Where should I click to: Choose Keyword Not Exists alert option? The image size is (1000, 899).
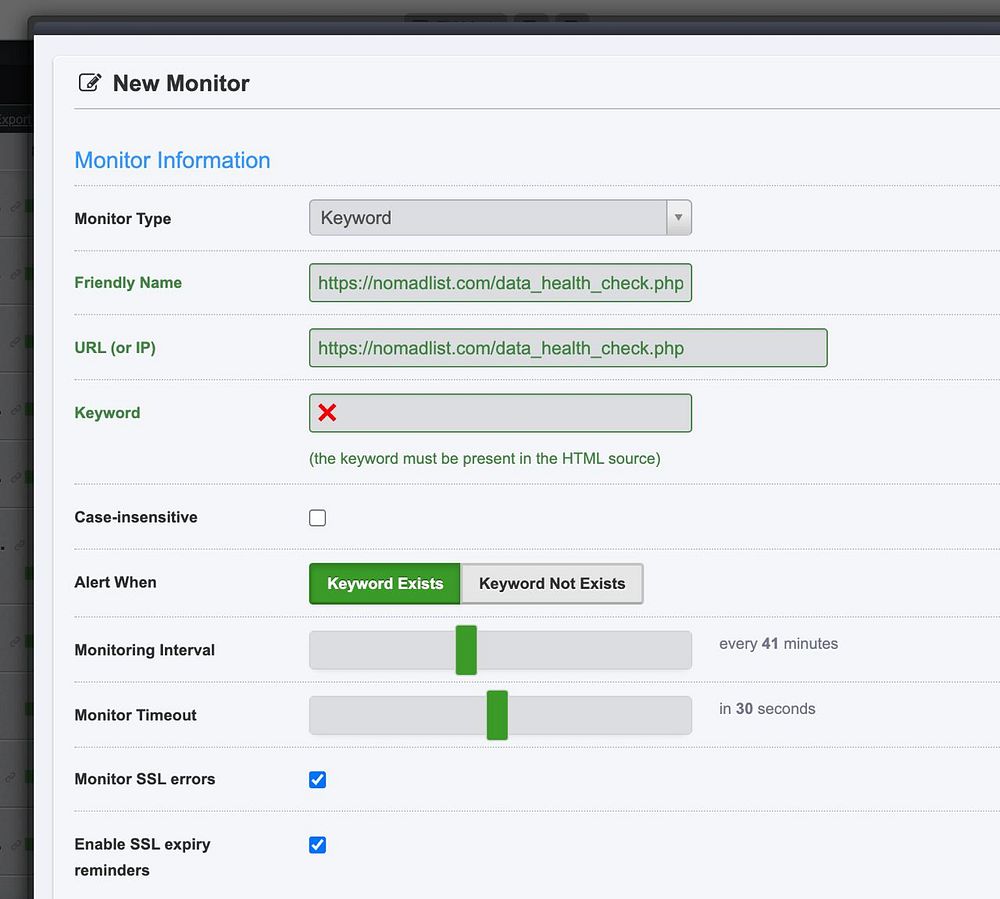point(552,583)
